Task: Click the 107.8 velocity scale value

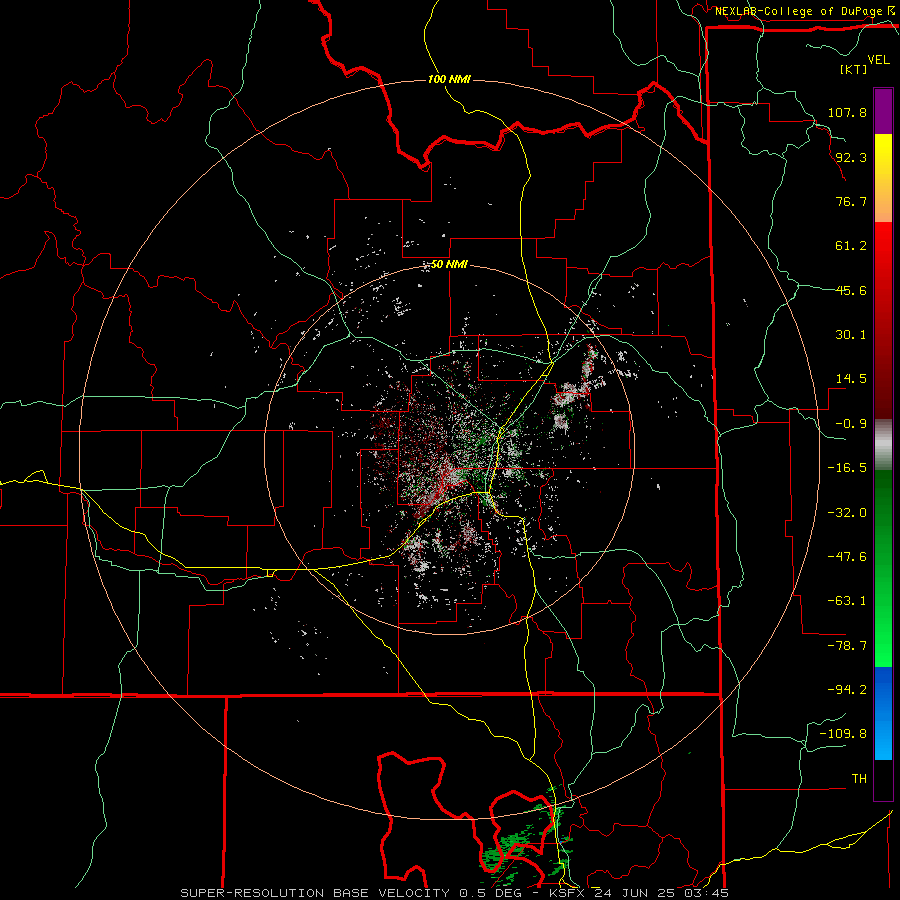Action: [847, 112]
